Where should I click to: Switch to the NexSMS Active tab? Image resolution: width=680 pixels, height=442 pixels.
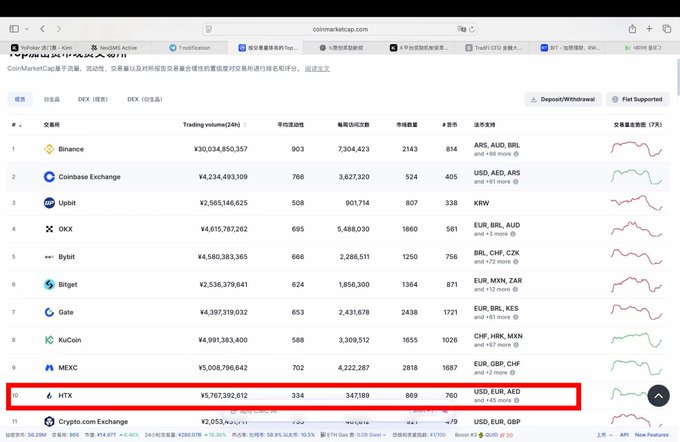coord(114,48)
